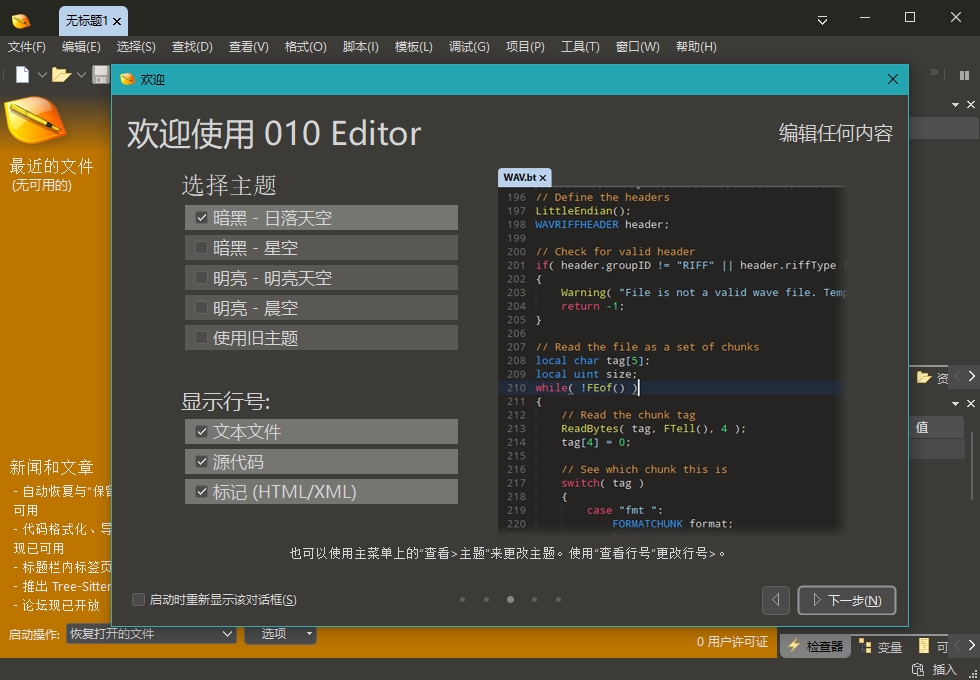This screenshot has height=680, width=980.
Task: Jump to first welcome page dot
Action: 462,599
